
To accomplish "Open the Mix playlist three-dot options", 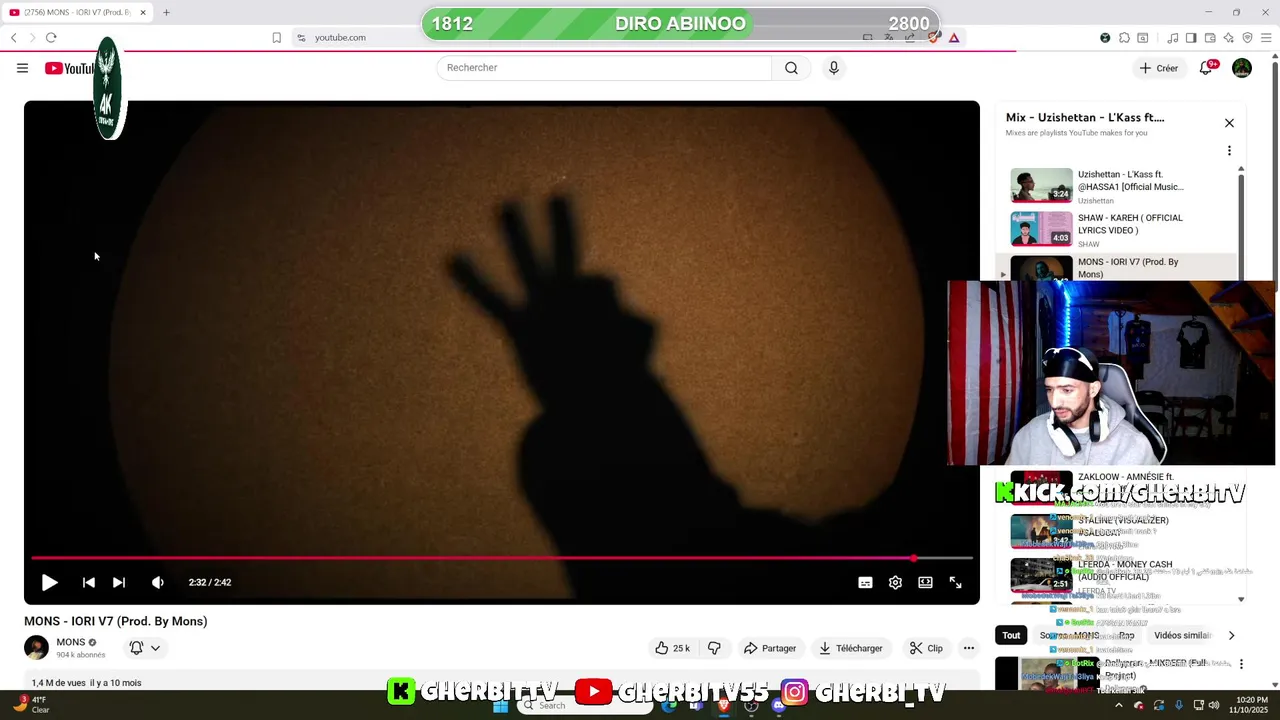I will coord(1229,151).
